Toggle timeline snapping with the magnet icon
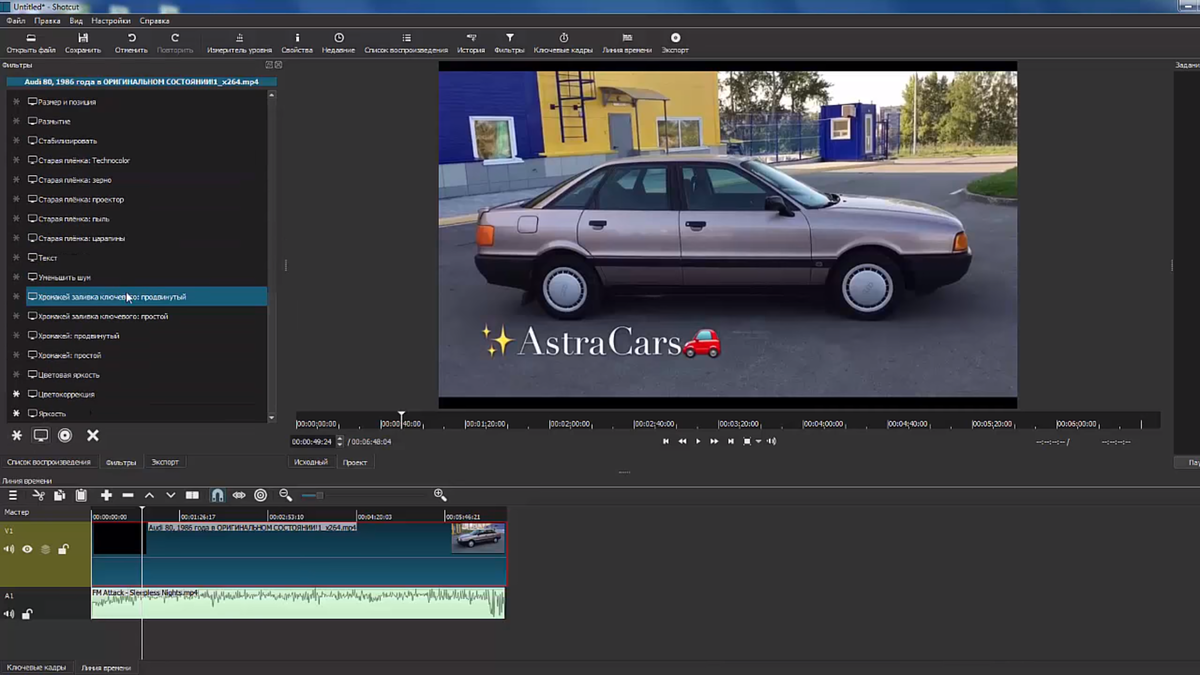This screenshot has width=1200, height=675. pos(217,495)
